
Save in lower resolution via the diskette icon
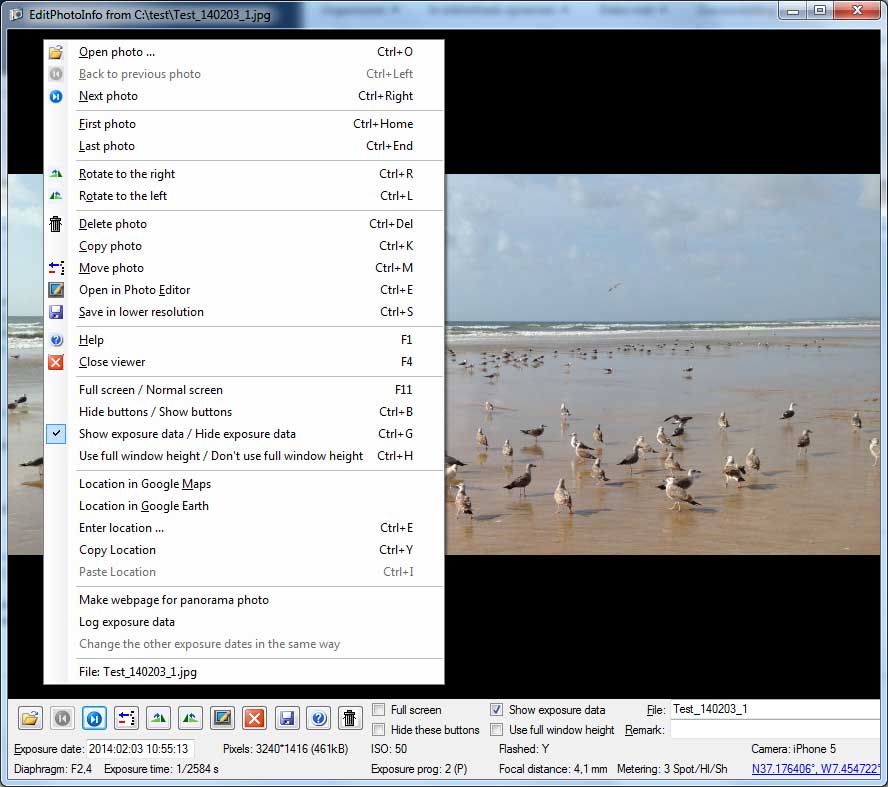pyautogui.click(x=286, y=718)
